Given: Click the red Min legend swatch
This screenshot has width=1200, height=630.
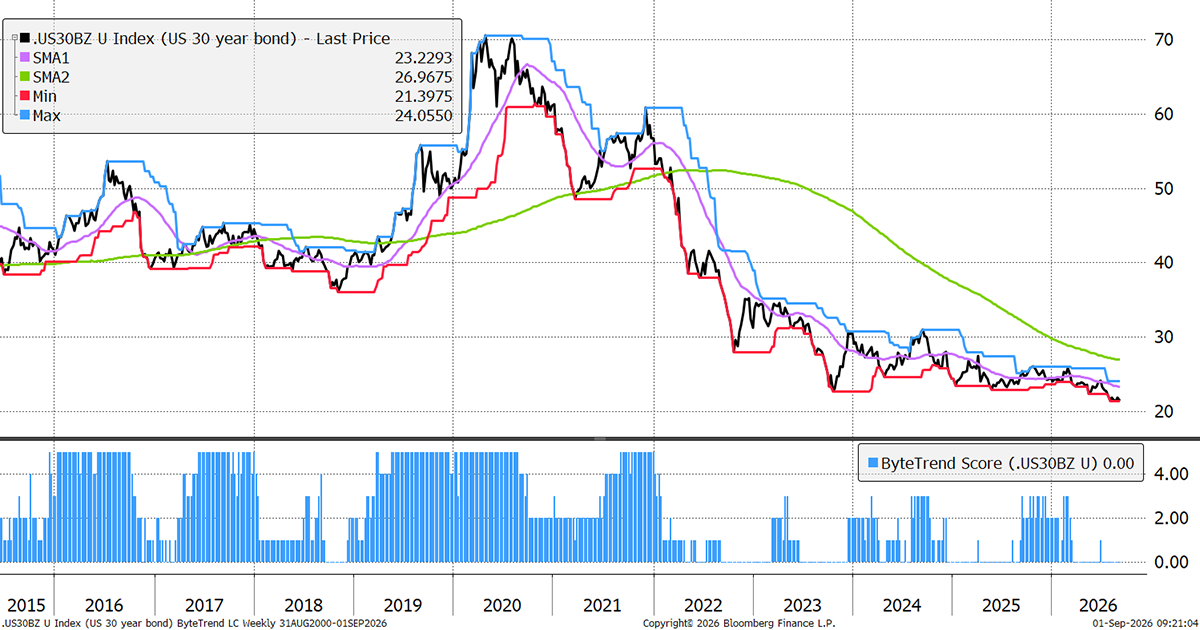Looking at the screenshot, I should [x=25, y=97].
